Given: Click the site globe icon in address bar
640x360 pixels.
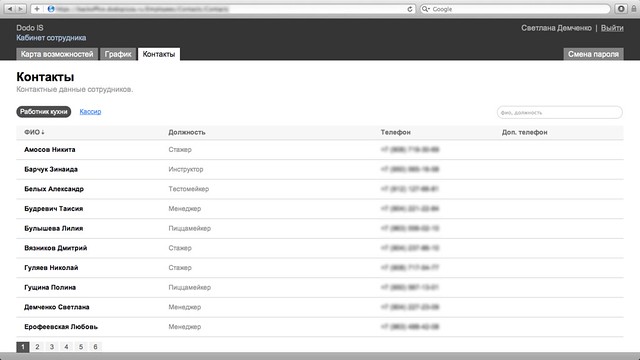Looking at the screenshot, I should (x=51, y=9).
